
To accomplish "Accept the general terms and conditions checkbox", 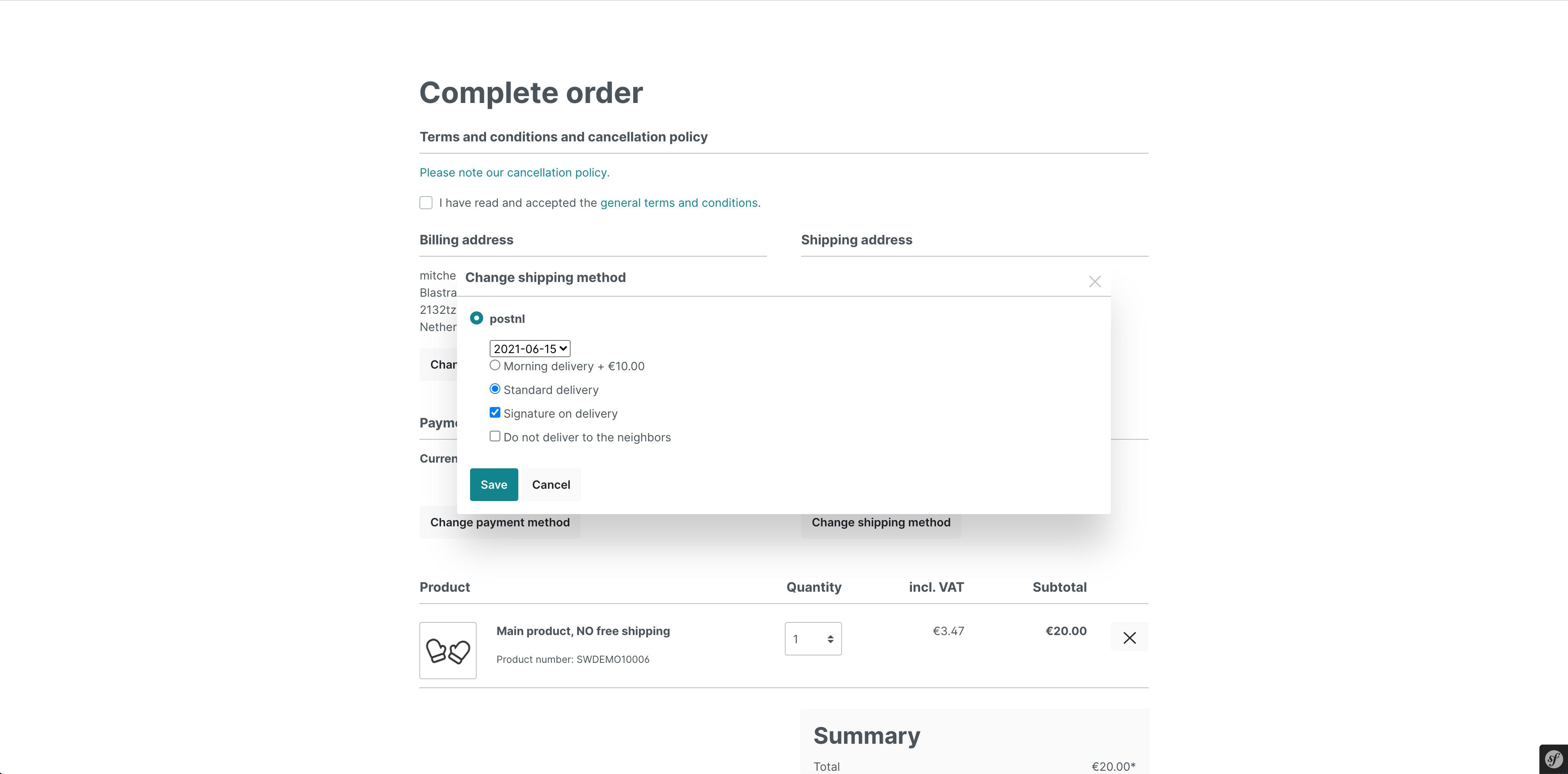I will (x=426, y=202).
